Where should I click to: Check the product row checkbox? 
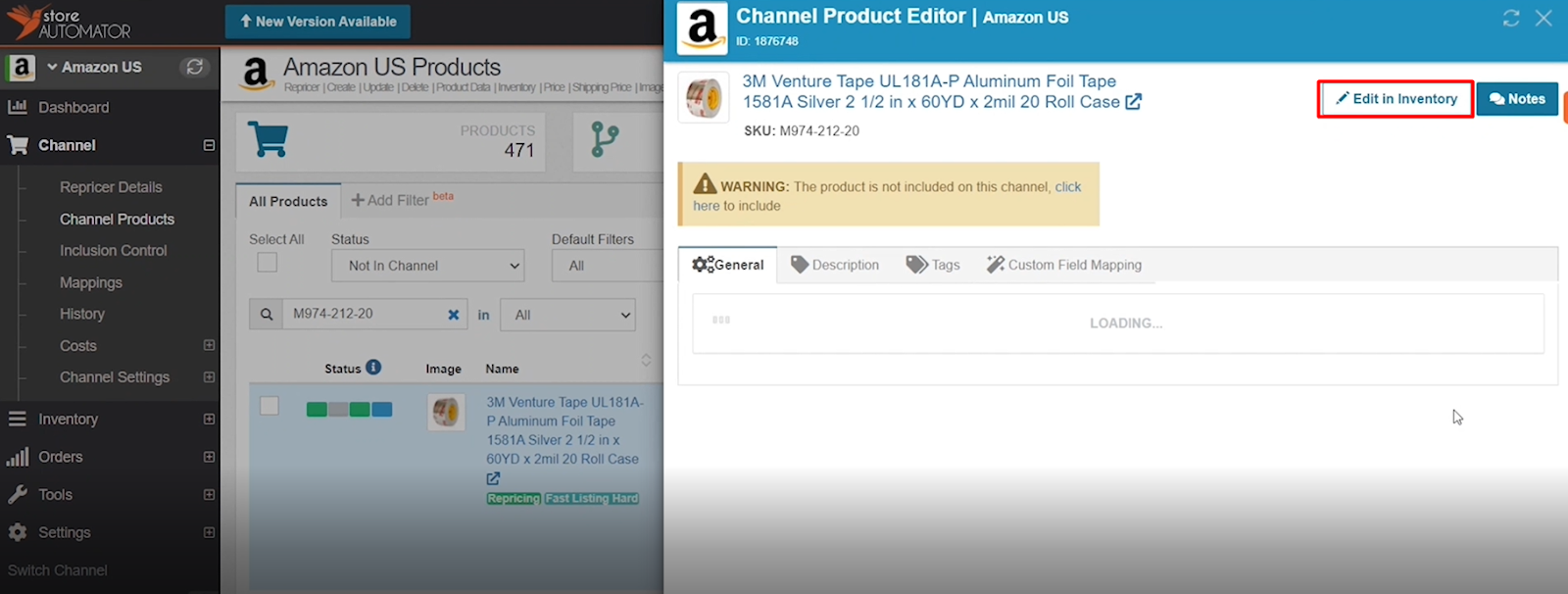click(x=269, y=406)
